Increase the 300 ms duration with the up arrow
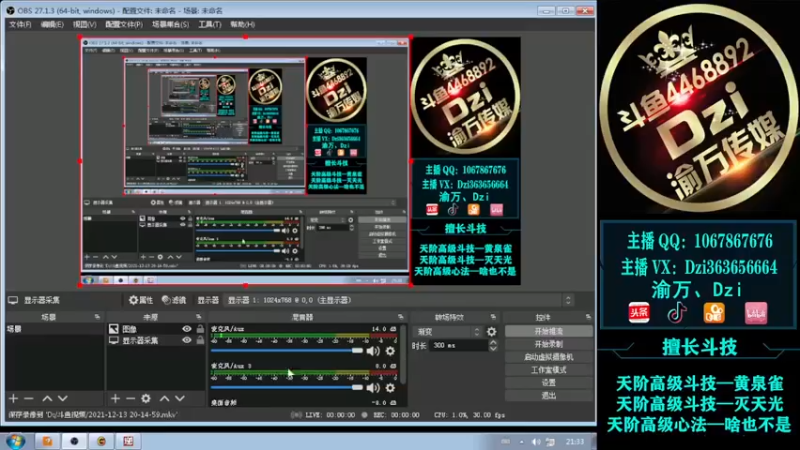The width and height of the screenshot is (800, 450). 493,342
